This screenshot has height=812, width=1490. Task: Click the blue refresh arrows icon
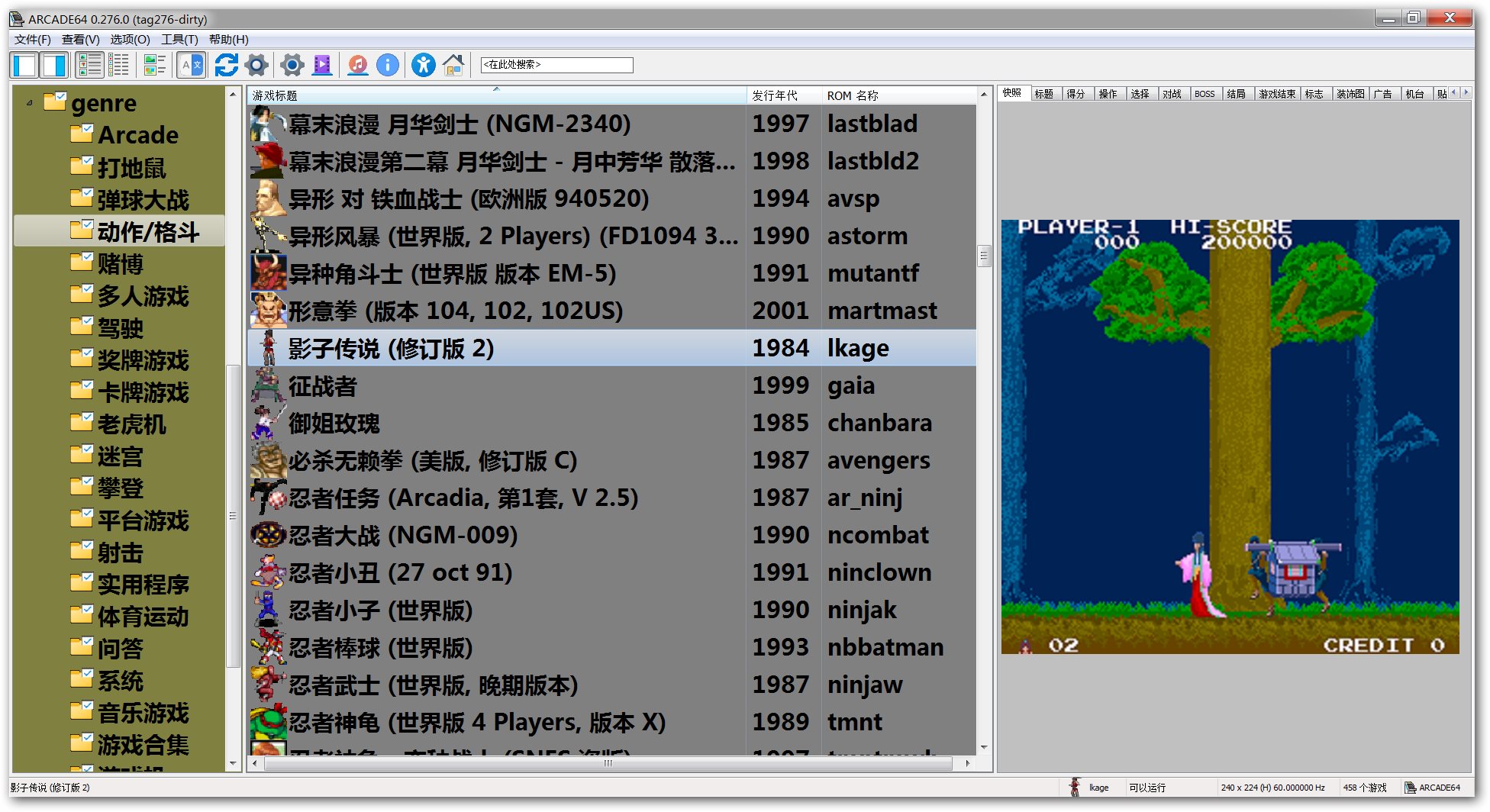(x=226, y=66)
